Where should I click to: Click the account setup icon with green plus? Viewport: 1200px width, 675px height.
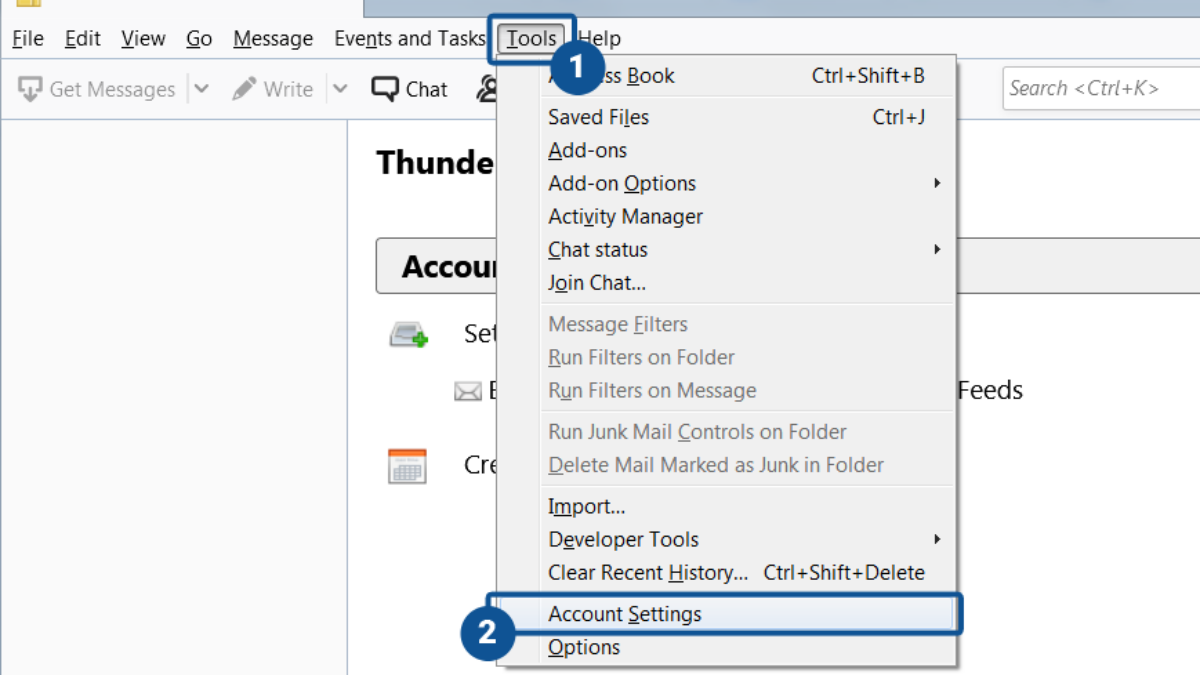(408, 334)
